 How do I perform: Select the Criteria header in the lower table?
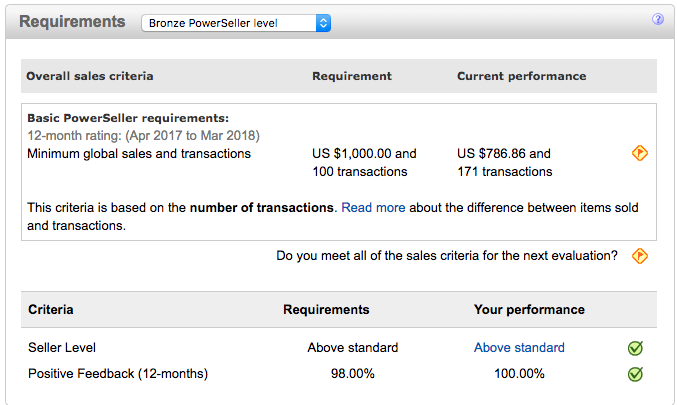[x=50, y=310]
